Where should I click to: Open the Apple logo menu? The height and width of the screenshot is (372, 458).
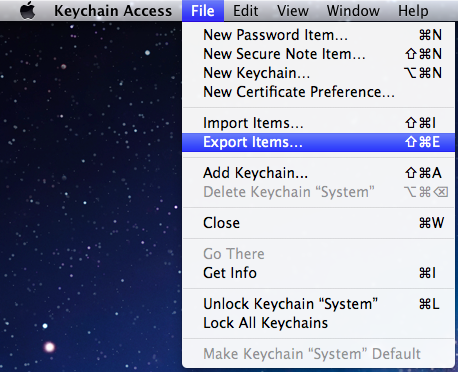tap(28, 10)
